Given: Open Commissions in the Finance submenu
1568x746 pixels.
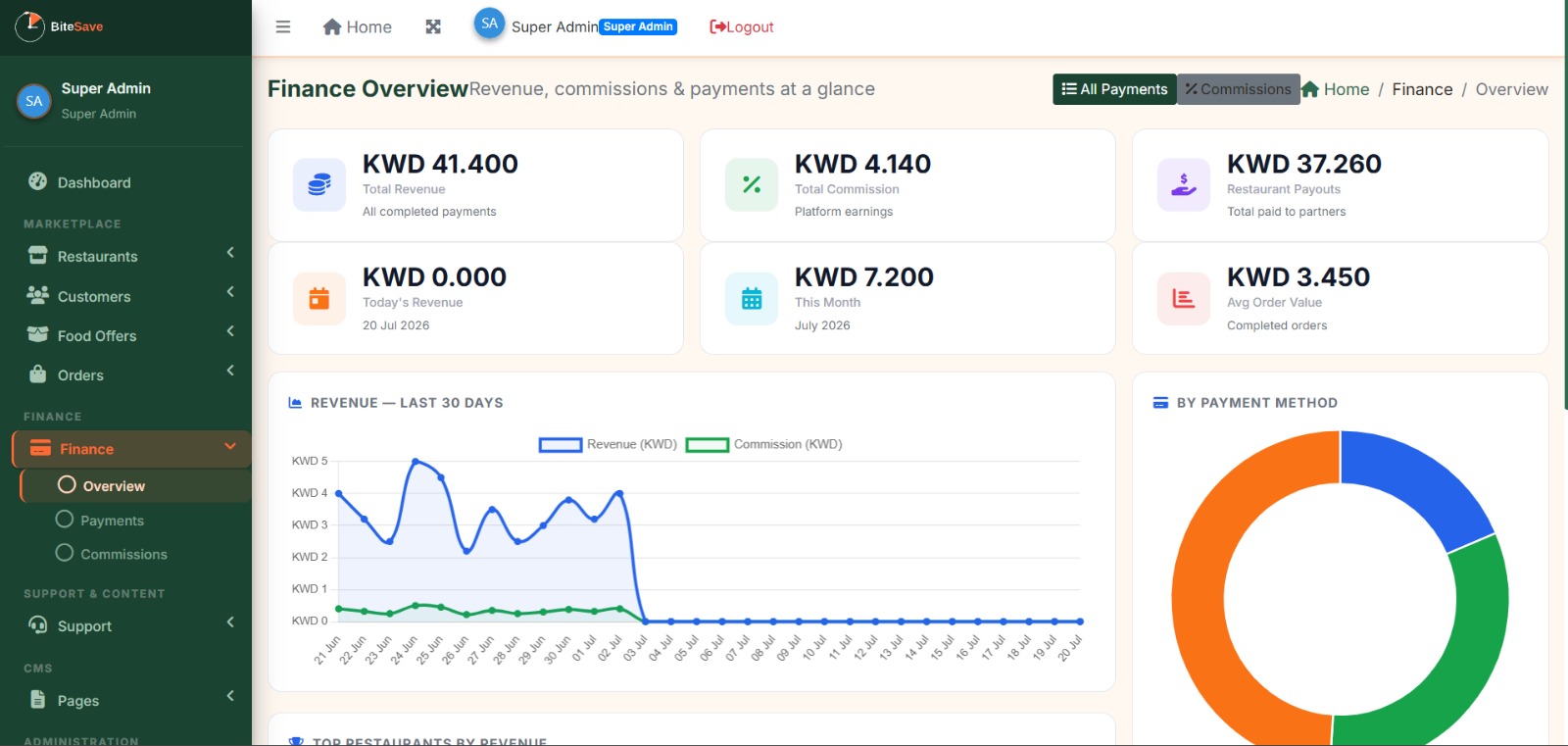Looking at the screenshot, I should point(136,554).
